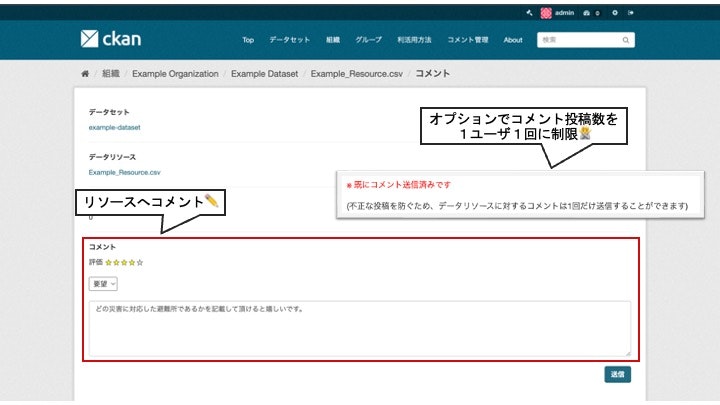Viewport: 720px width, 405px height.
Task: Go home via the breadcrumb house icon
Action: click(85, 73)
